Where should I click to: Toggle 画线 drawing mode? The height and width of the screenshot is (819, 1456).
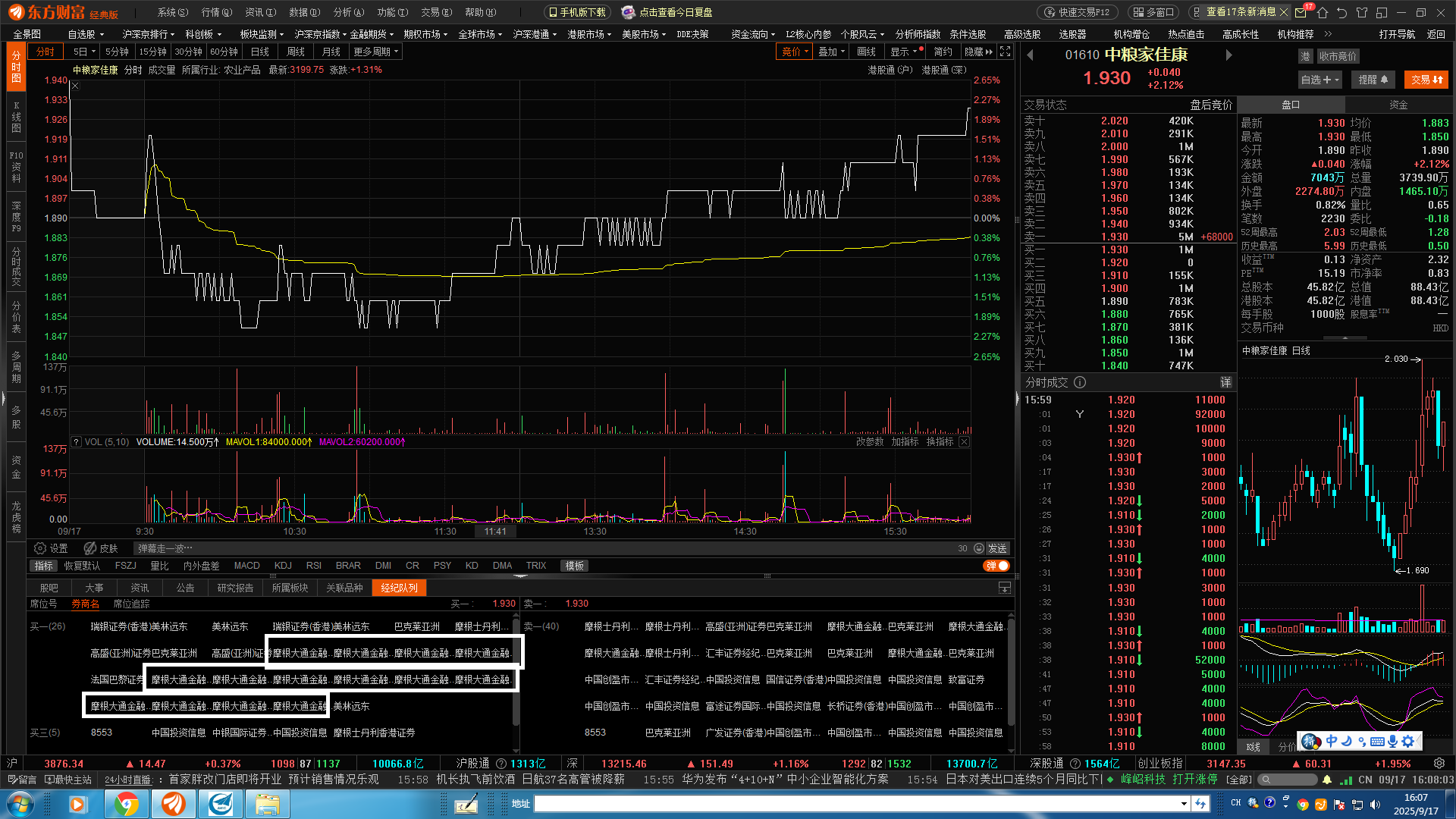[866, 52]
